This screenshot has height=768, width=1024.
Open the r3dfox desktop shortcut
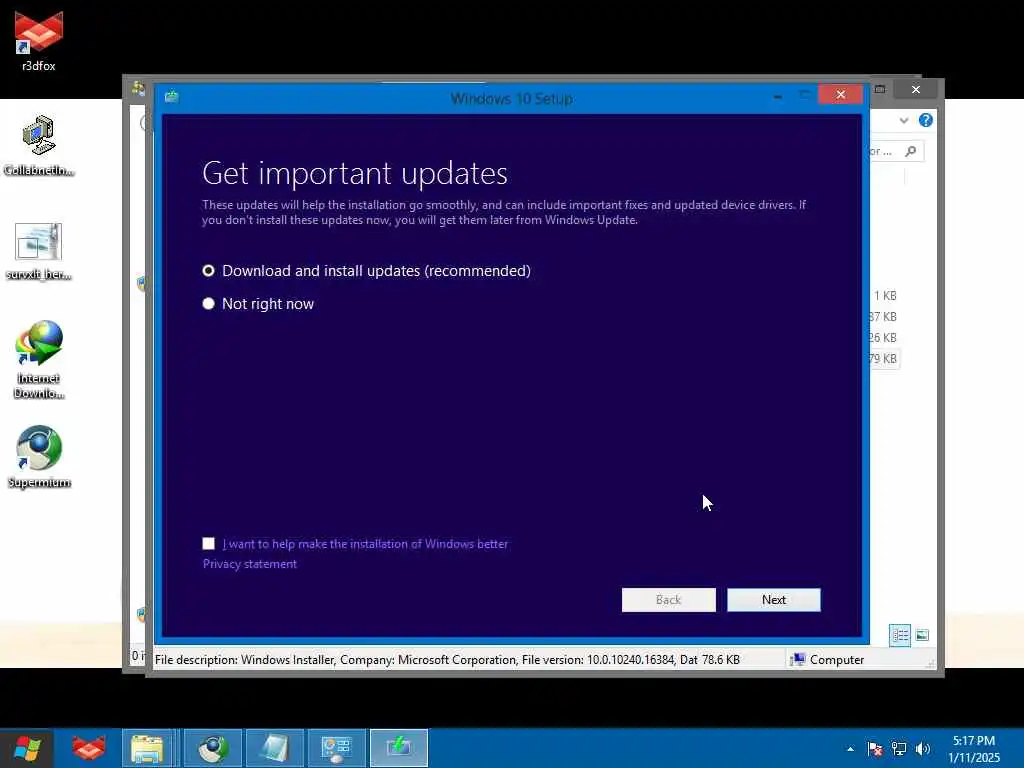(39, 40)
